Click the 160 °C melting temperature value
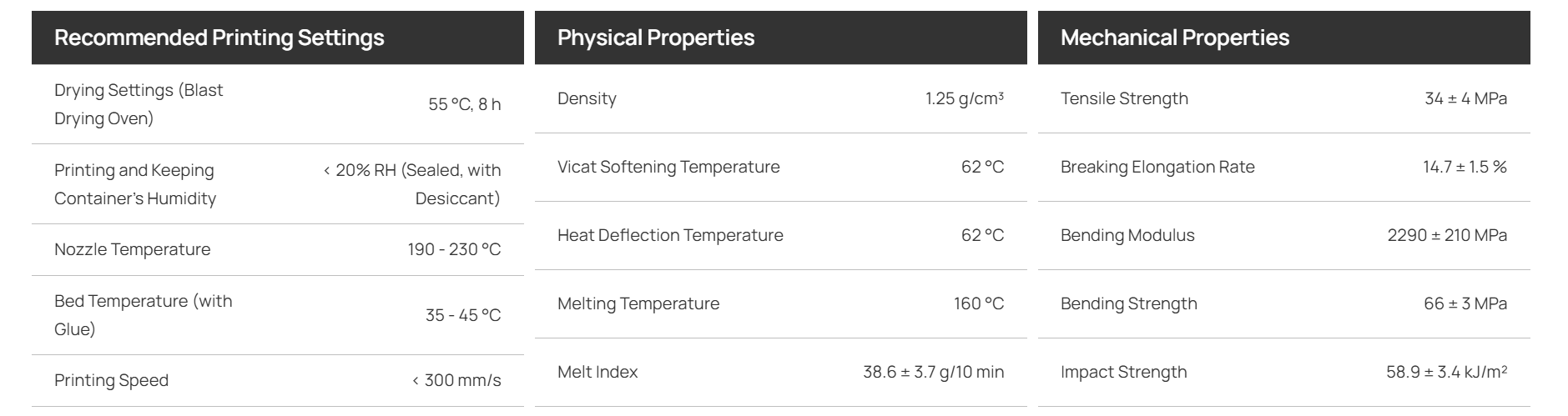 (979, 303)
